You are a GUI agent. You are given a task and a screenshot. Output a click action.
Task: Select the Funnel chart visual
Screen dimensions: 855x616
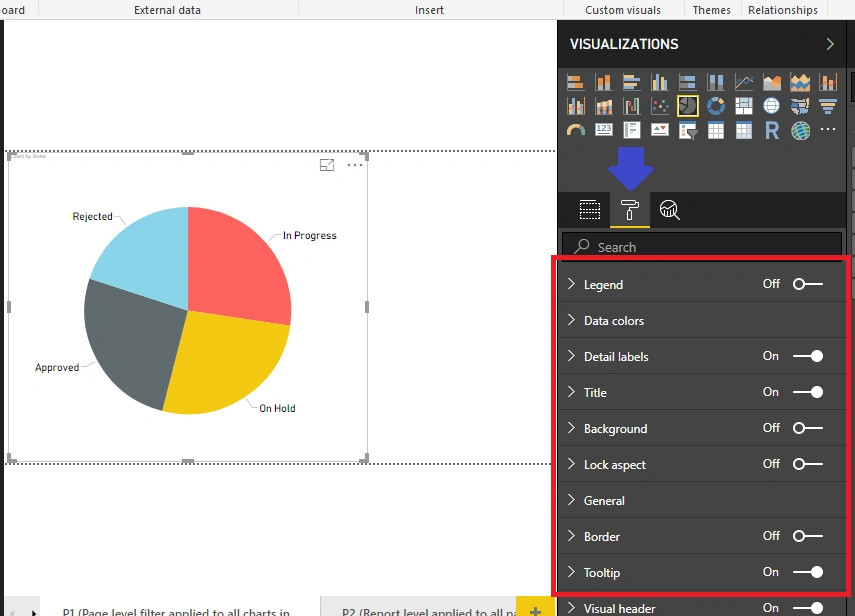[828, 106]
